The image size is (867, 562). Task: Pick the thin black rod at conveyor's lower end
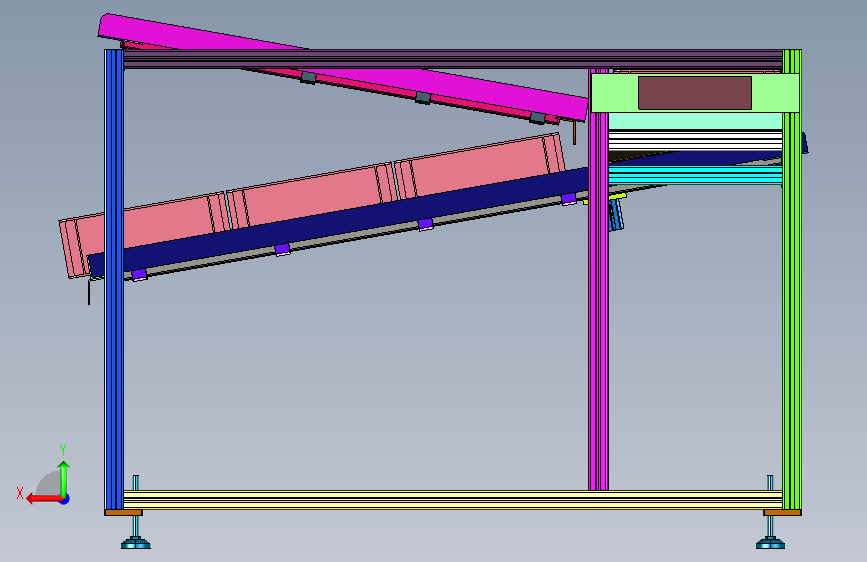point(89,292)
